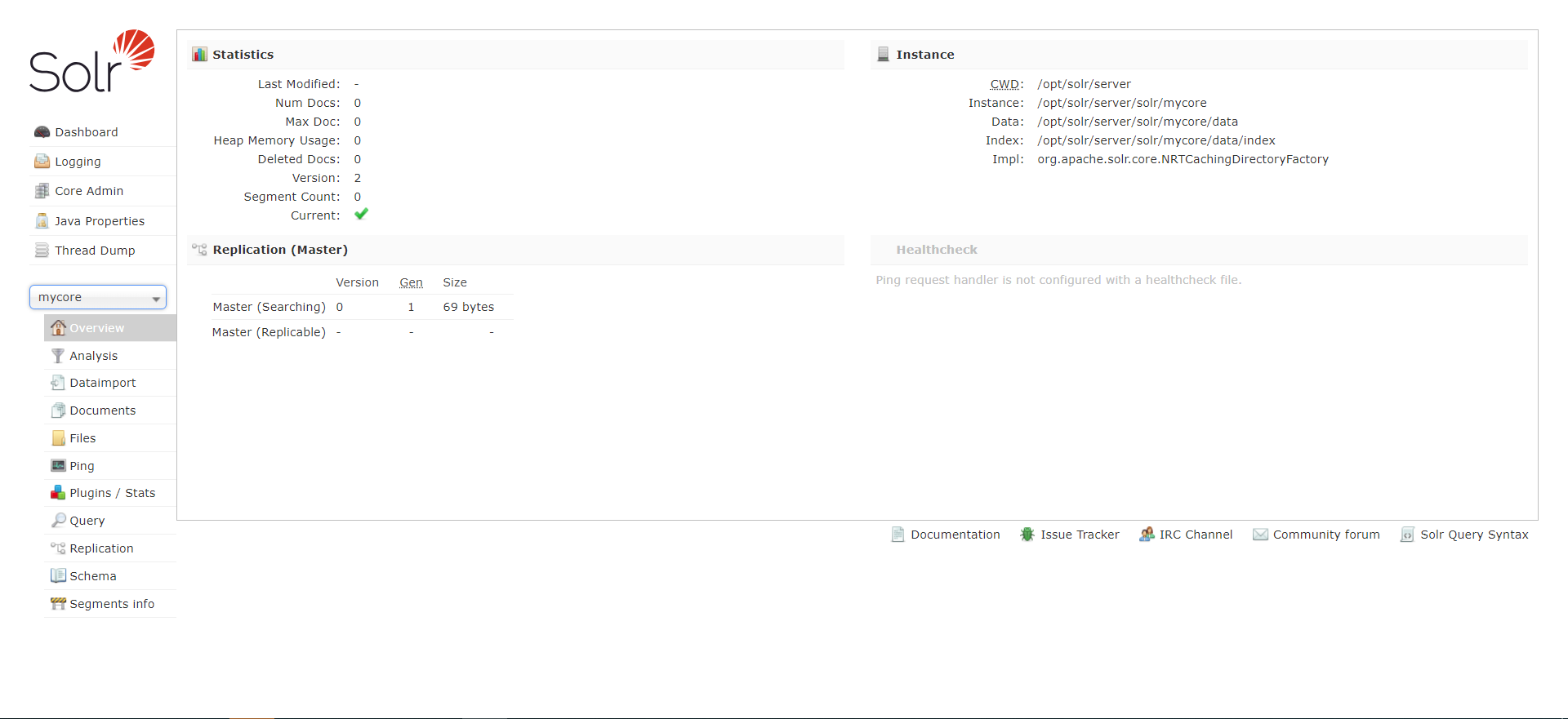Click the Solr Query Syntax icon
Screen dimensions: 1568x719
tap(1407, 535)
